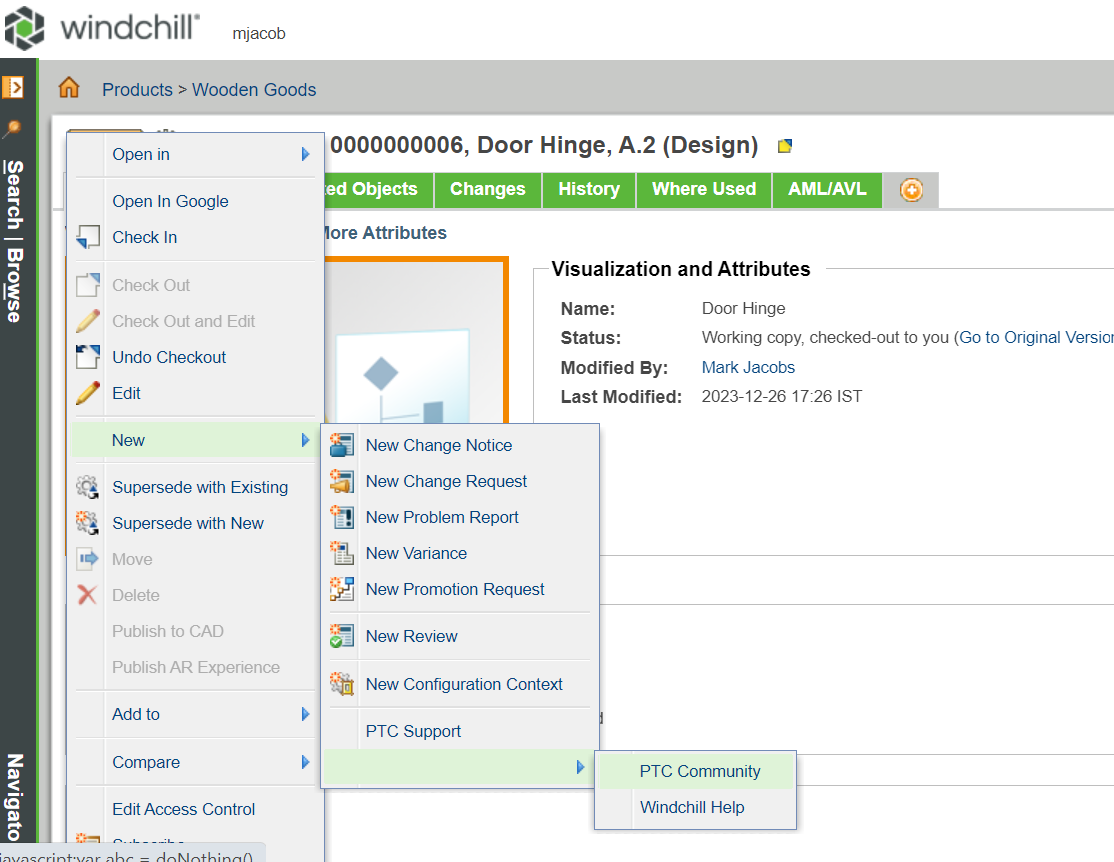Switch to the Changes tab
Image resolution: width=1114 pixels, height=862 pixels.
pyautogui.click(x=487, y=189)
